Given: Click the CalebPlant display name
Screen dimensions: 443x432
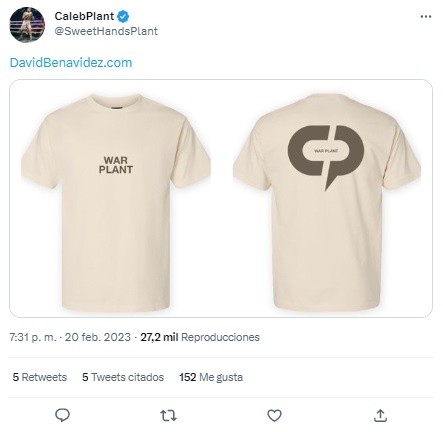Looking at the screenshot, I should coord(84,16).
